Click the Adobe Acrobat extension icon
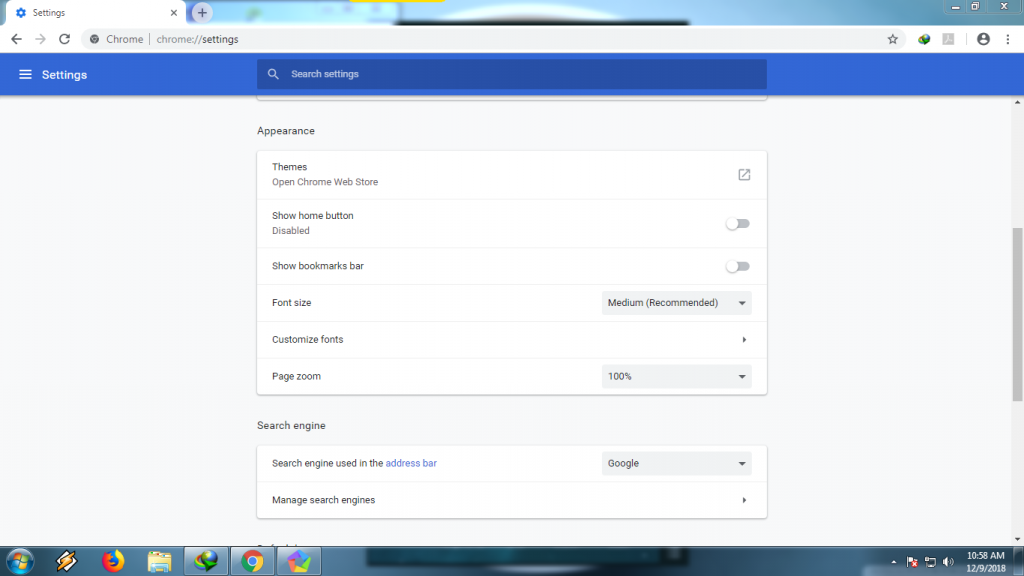This screenshot has height=576, width=1024. coord(948,39)
